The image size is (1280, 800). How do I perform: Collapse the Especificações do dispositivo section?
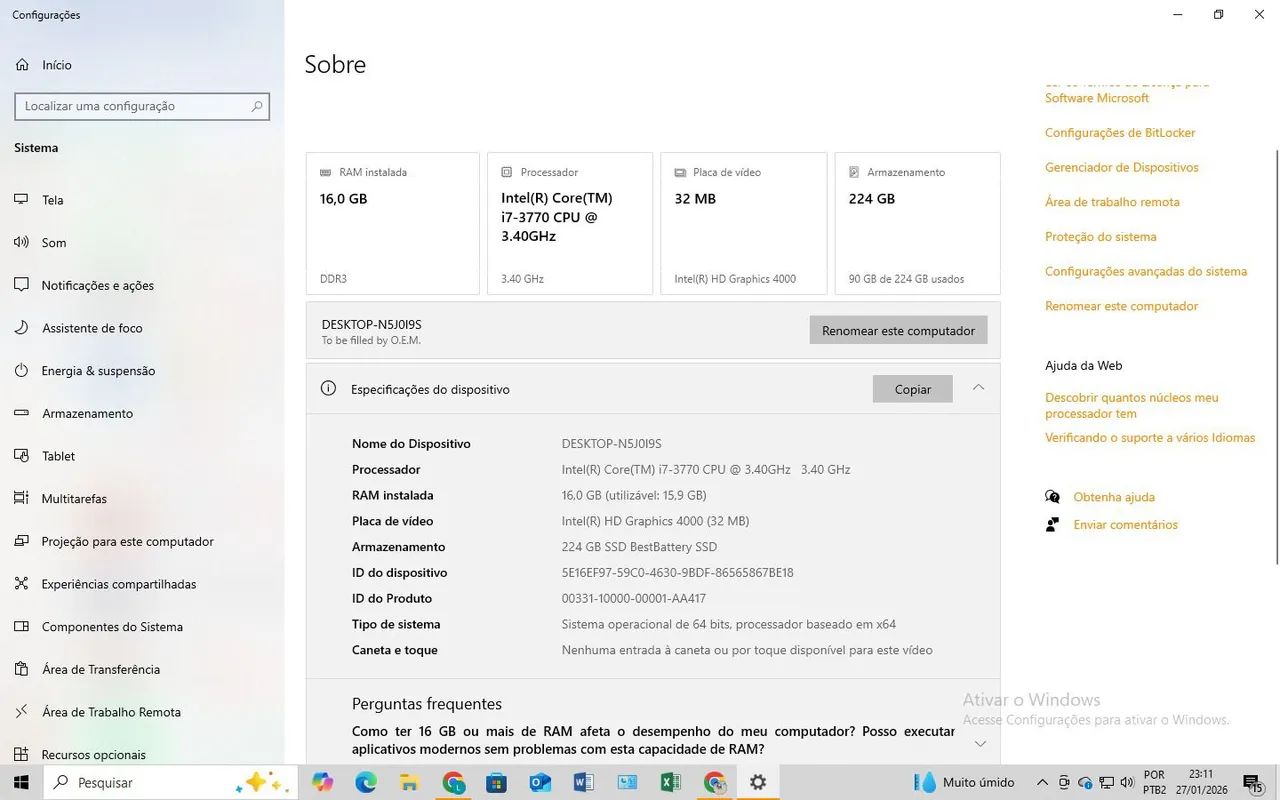979,388
